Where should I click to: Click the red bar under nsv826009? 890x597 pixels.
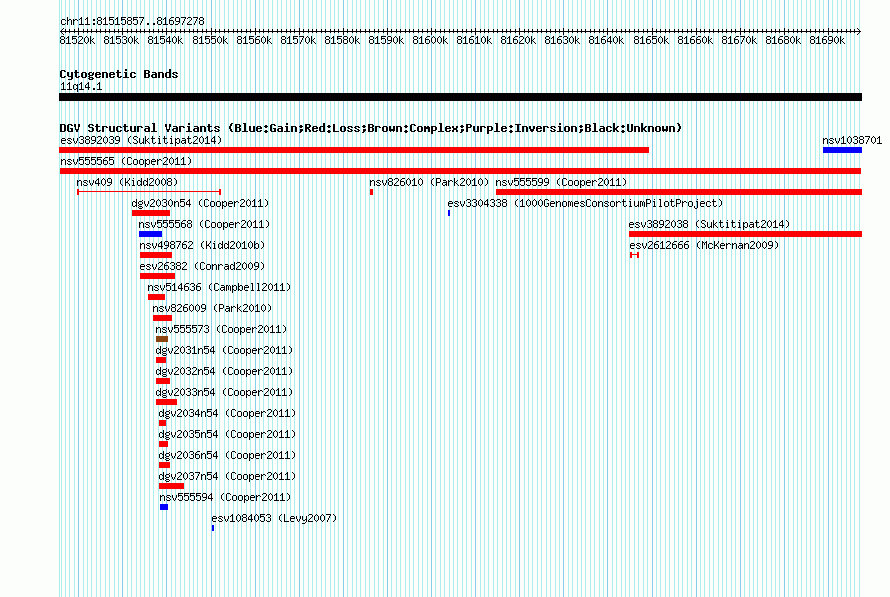[162, 318]
